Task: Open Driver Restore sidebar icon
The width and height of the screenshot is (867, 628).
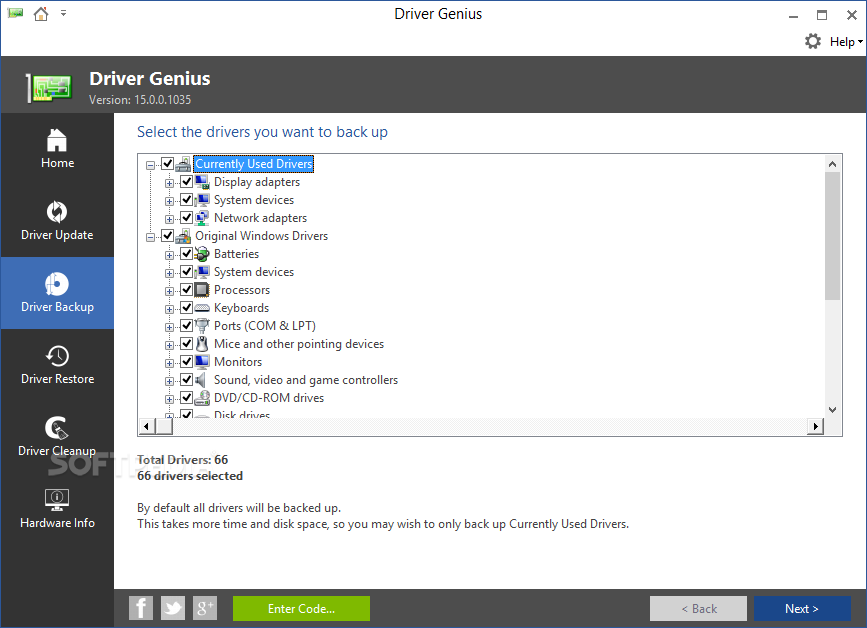Action: 57,356
